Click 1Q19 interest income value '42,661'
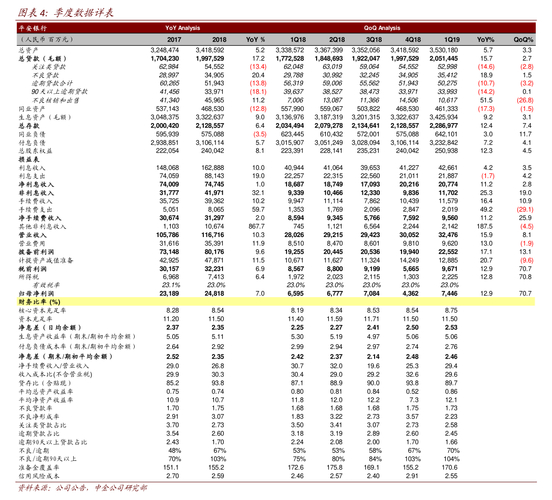The width and height of the screenshot is (552, 500). (448, 168)
